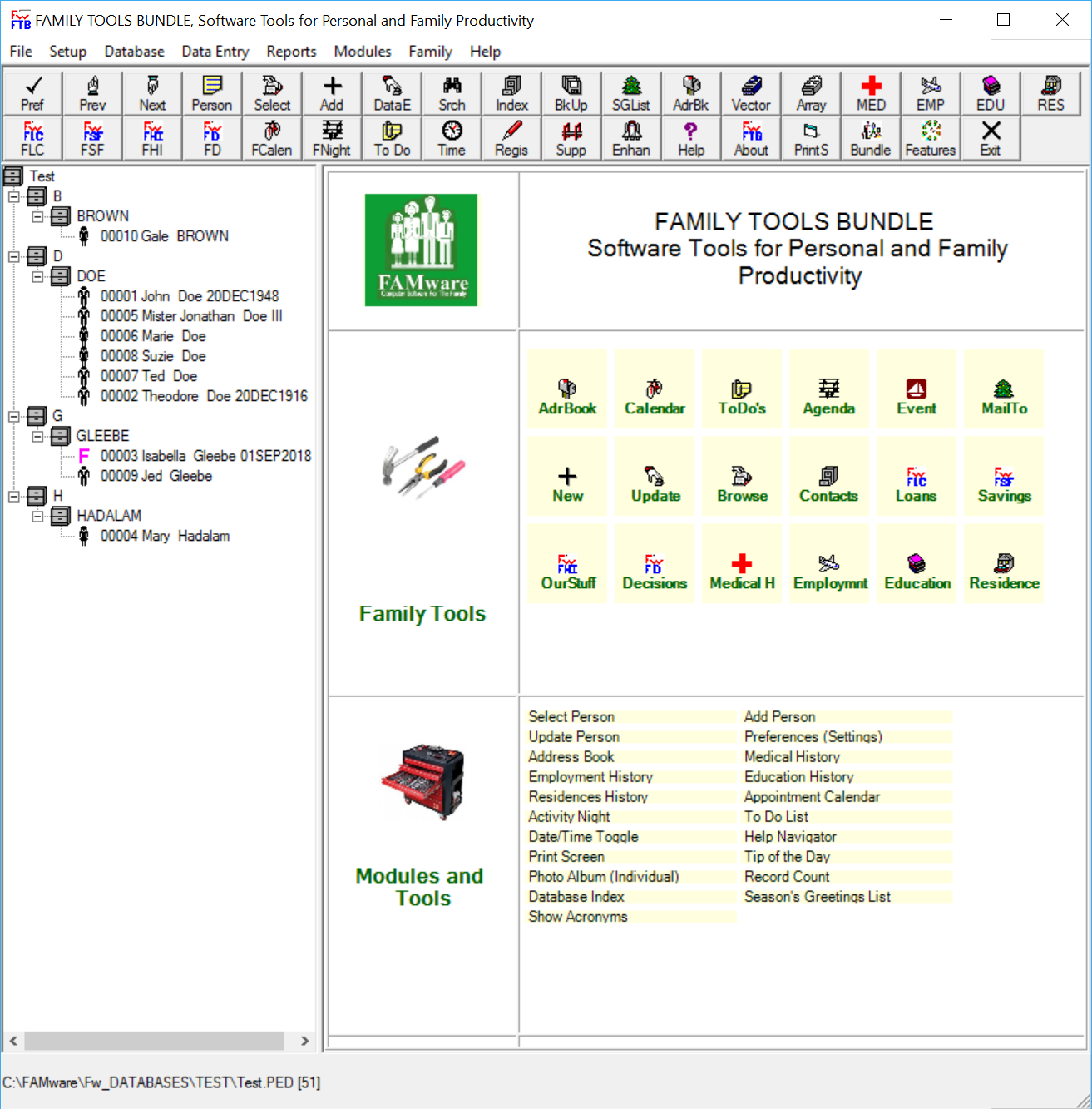The image size is (1092, 1109).
Task: Open the FLC toolbar icon
Action: point(32,138)
